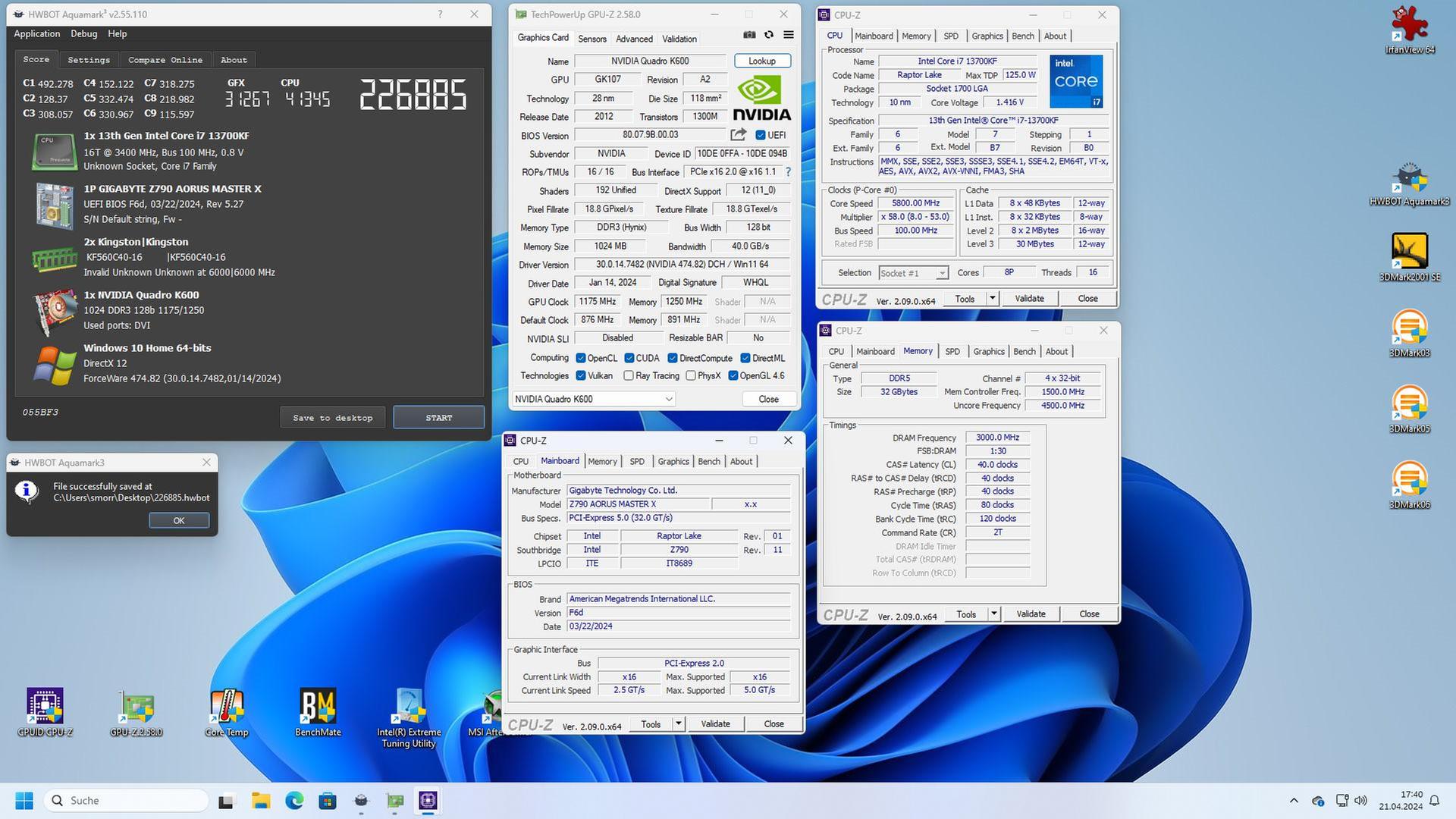This screenshot has width=1456, height=819.
Task: Click Aquamark total score 226885
Action: (x=413, y=95)
